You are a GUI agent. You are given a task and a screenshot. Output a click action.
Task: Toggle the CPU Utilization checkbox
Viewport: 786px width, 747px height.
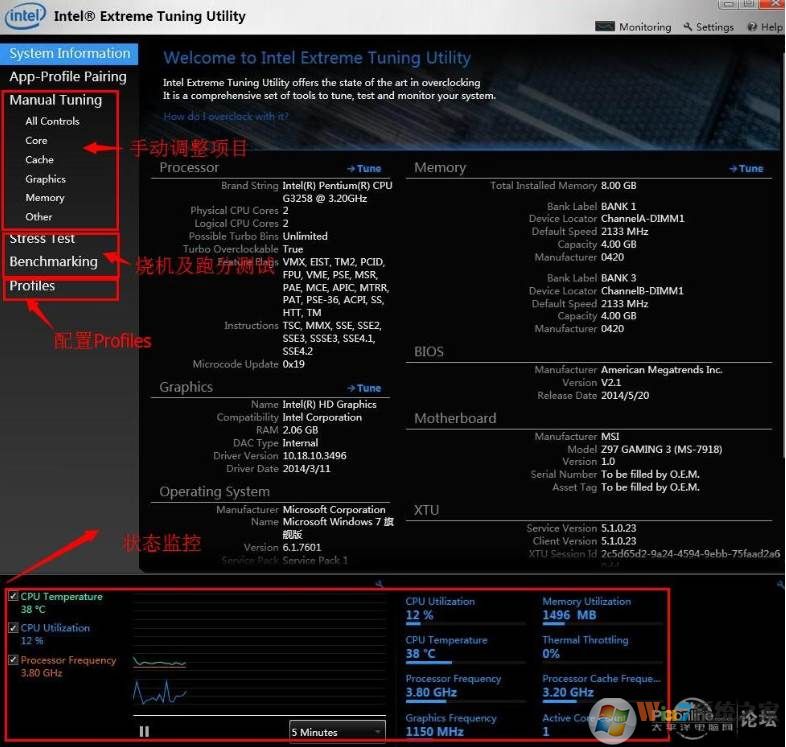13,629
